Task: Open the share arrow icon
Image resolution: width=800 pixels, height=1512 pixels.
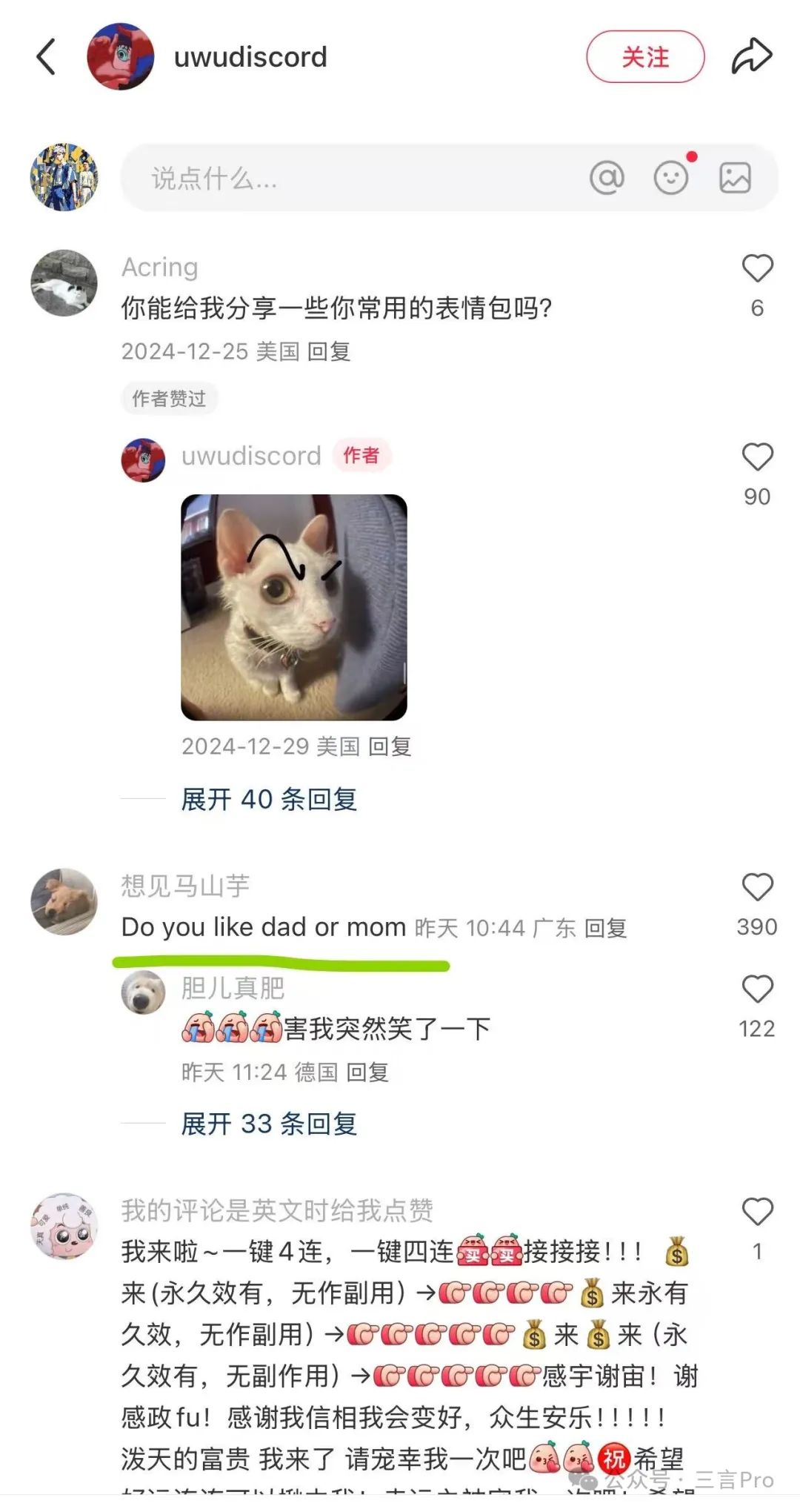Action: 752,56
